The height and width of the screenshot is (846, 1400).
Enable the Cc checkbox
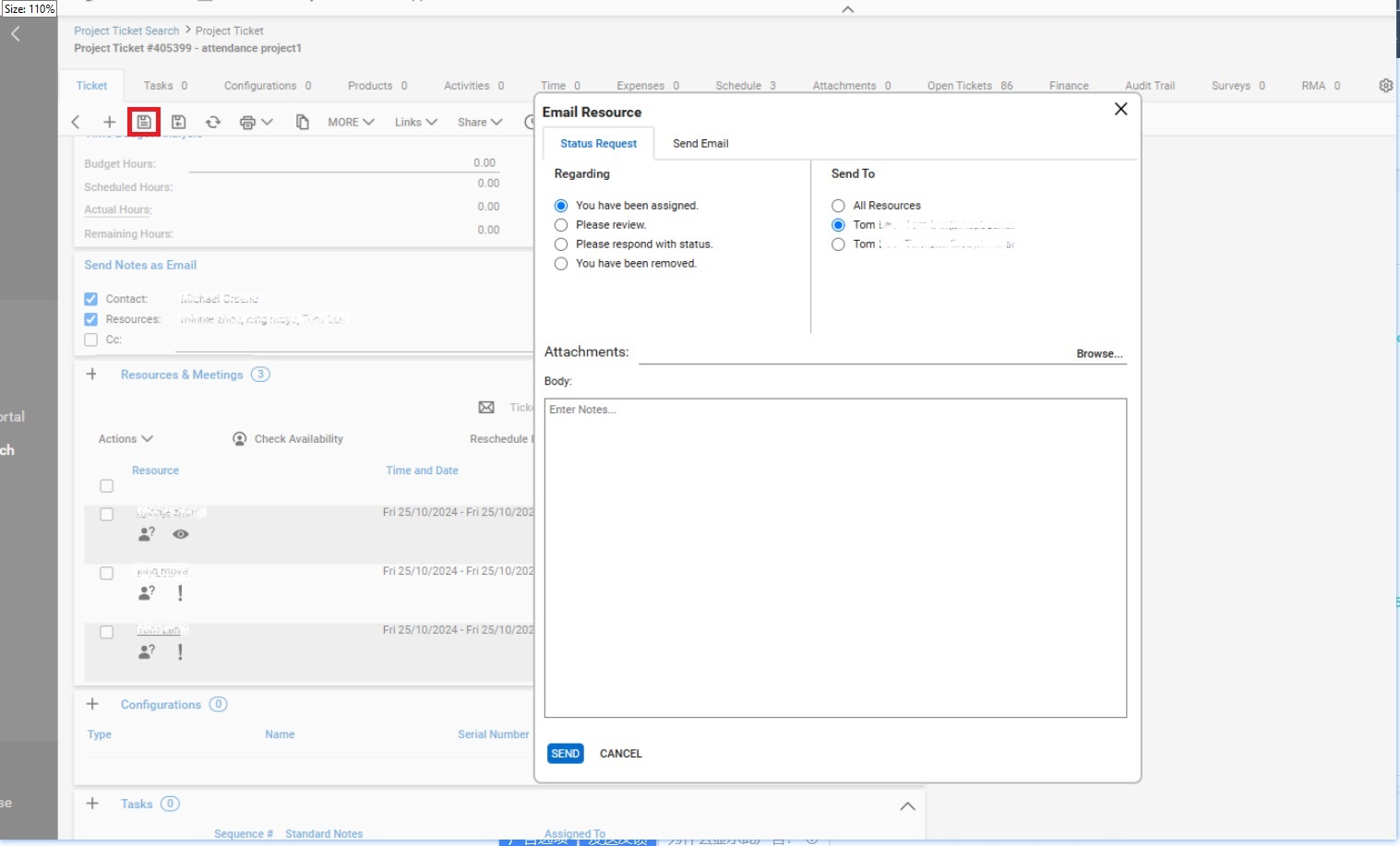[x=91, y=340]
